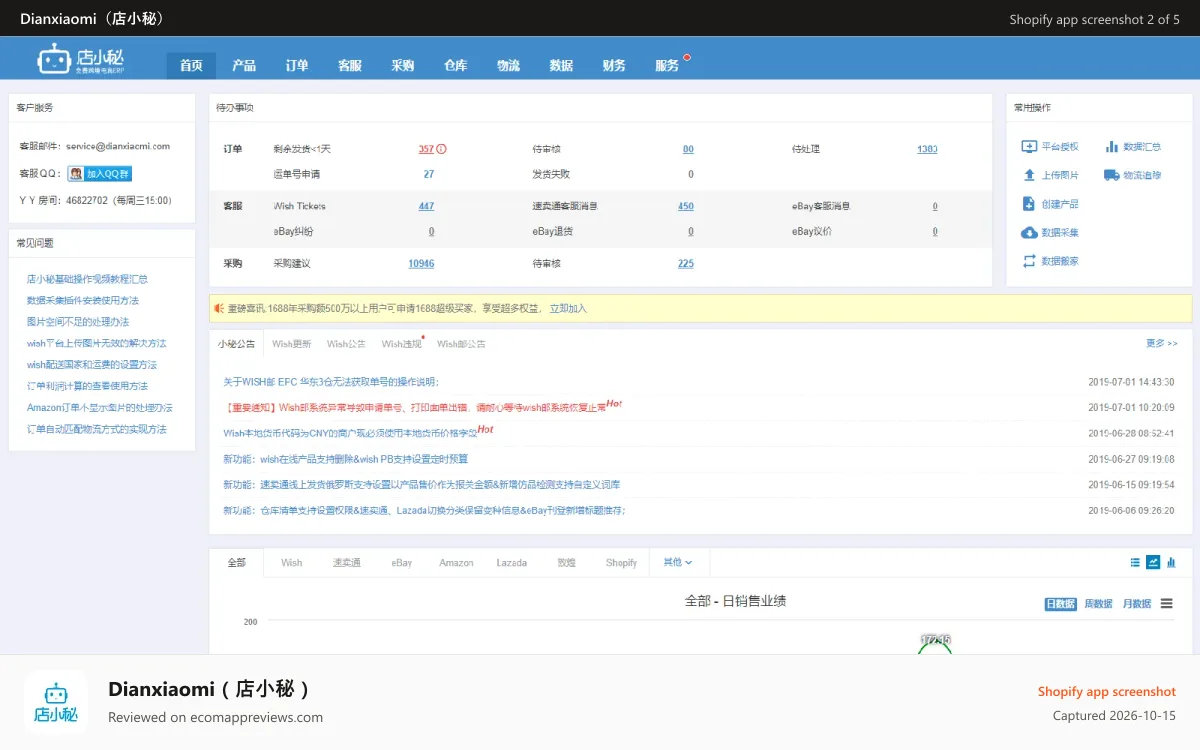
Task: Open the 357 remaining shipping orders count
Action: pos(426,149)
